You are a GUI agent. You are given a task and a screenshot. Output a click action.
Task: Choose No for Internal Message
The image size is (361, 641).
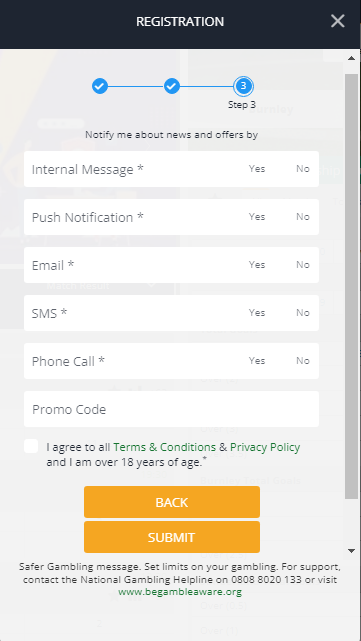point(303,169)
